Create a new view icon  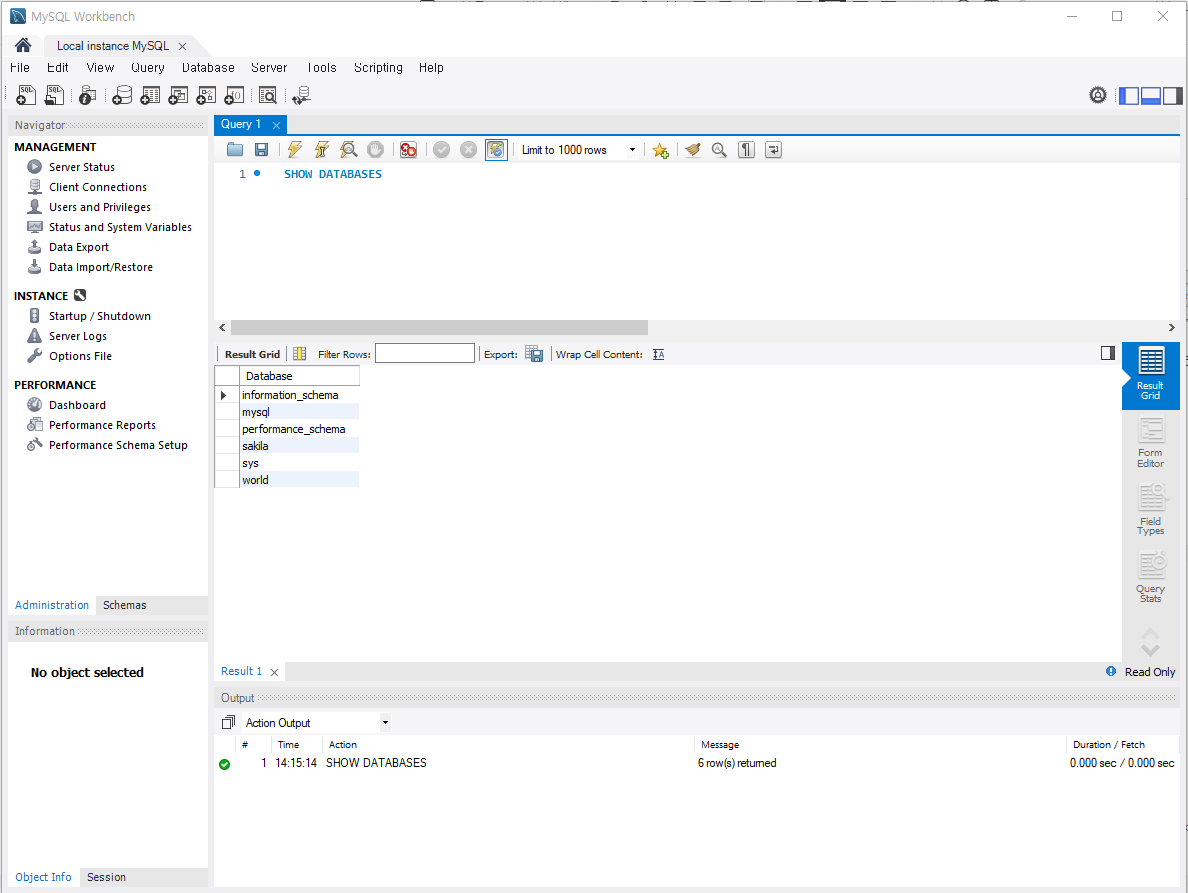[178, 95]
